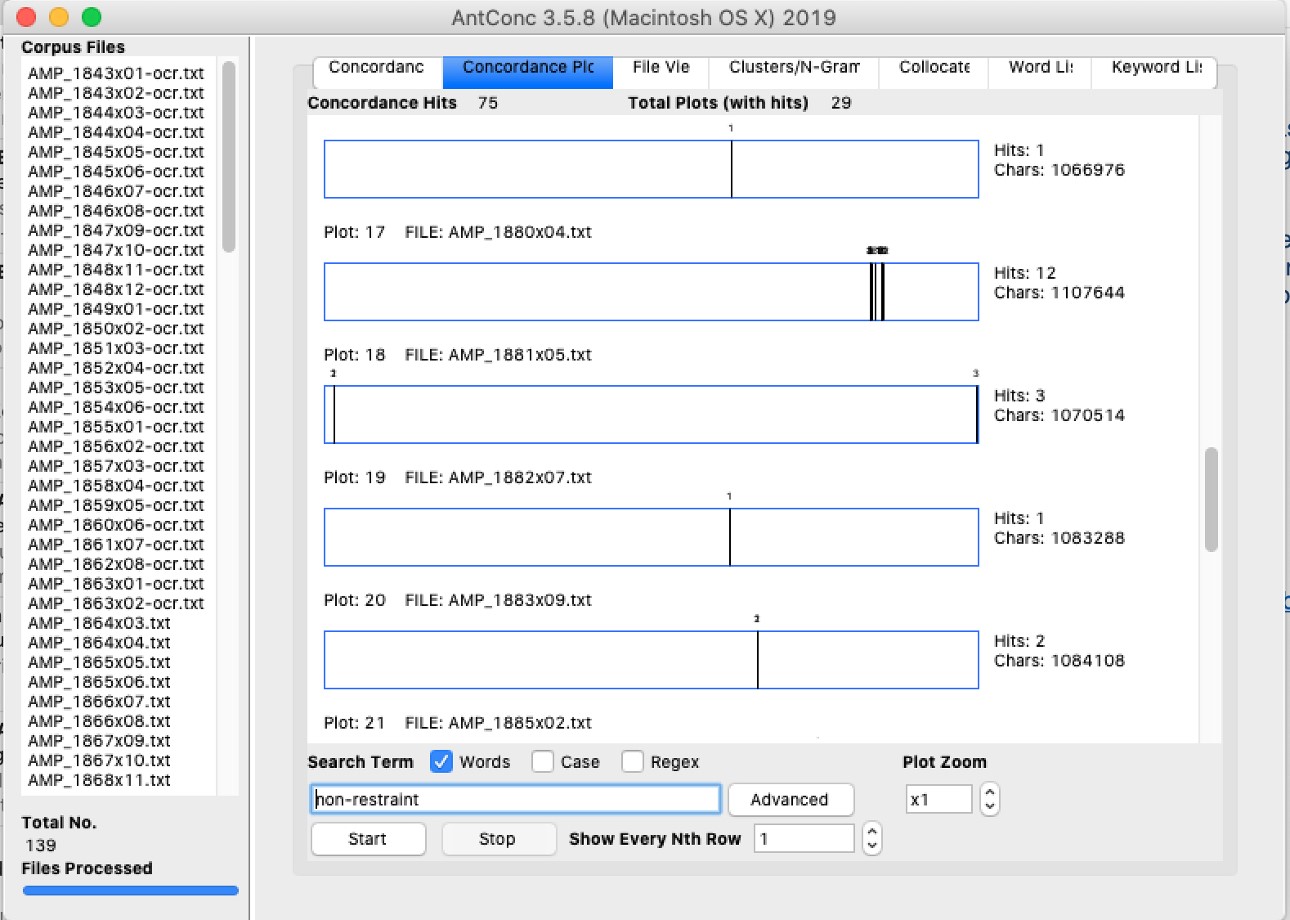
Task: Toggle the Words checkbox
Action: coord(441,762)
